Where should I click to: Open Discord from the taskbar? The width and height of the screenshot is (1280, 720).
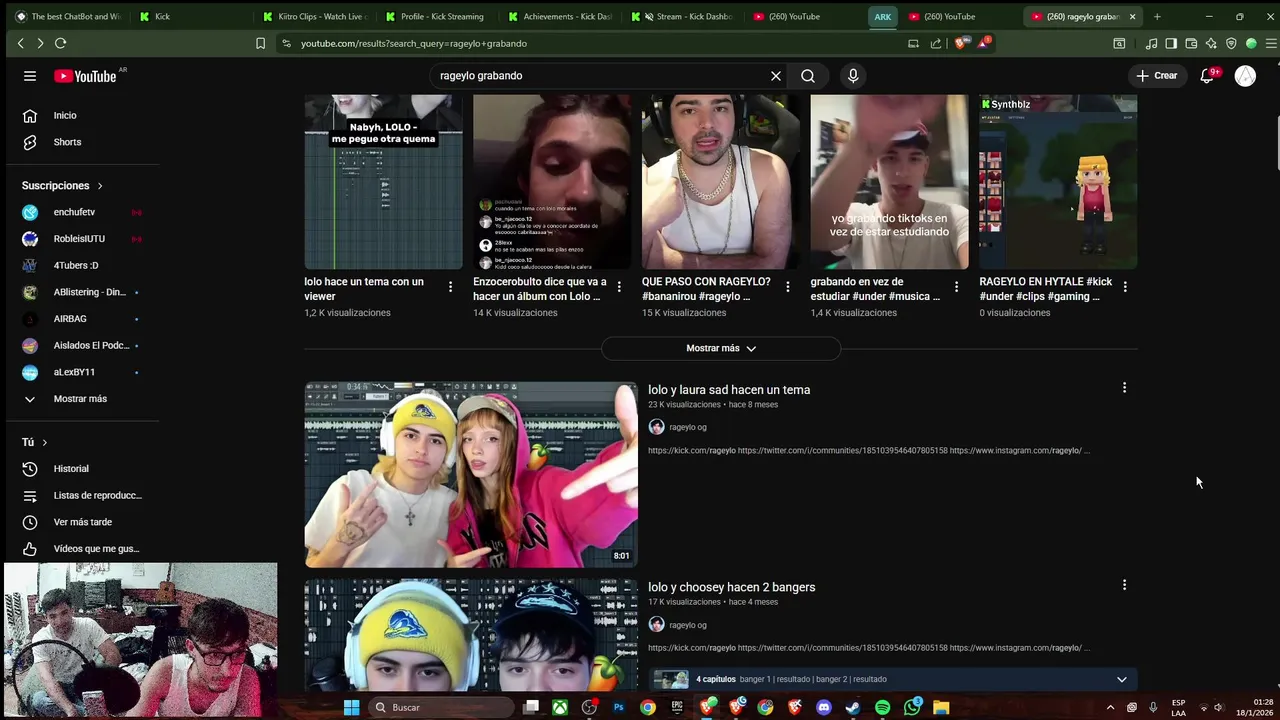click(824, 707)
